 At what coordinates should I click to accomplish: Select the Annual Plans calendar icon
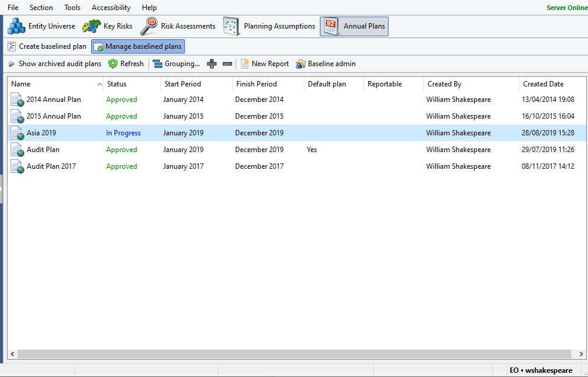[x=331, y=27]
